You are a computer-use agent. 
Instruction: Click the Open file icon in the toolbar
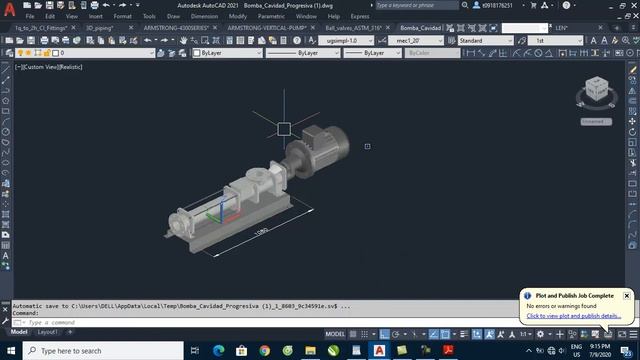[x=20, y=40]
